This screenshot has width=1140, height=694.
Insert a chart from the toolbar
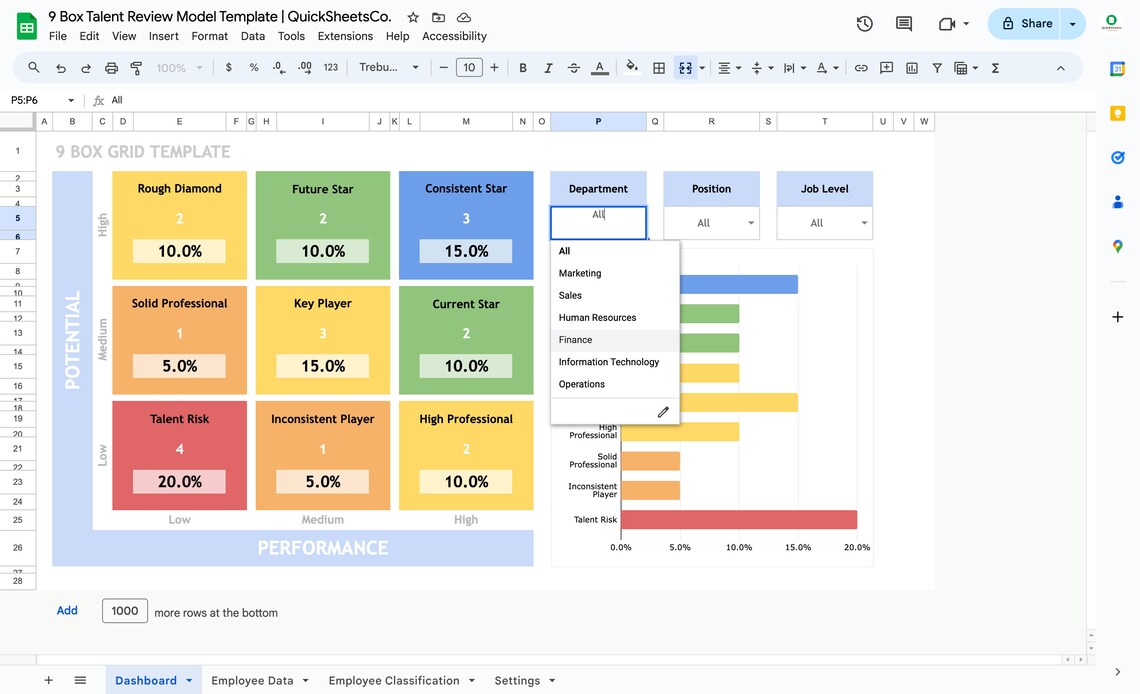point(911,67)
